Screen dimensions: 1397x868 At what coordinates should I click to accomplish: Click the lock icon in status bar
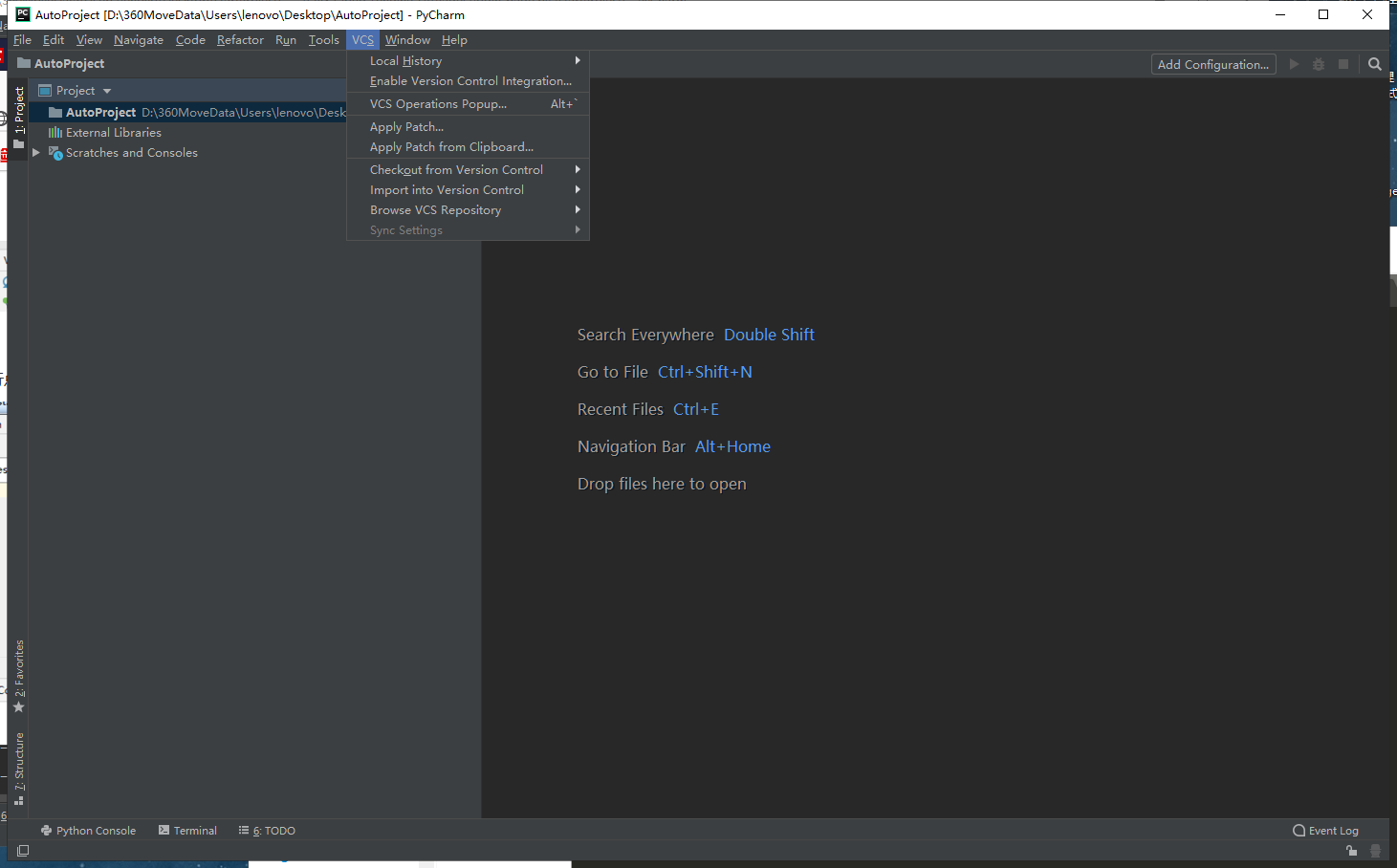[x=1351, y=850]
